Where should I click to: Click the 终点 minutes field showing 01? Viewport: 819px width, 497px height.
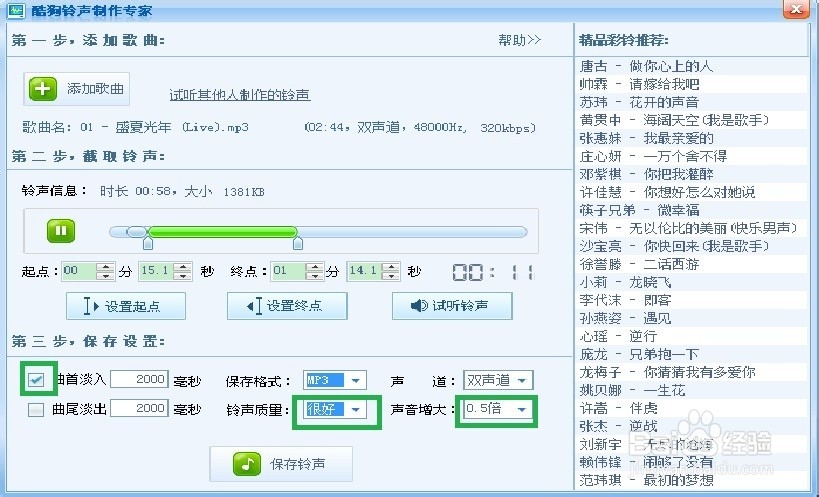(288, 271)
